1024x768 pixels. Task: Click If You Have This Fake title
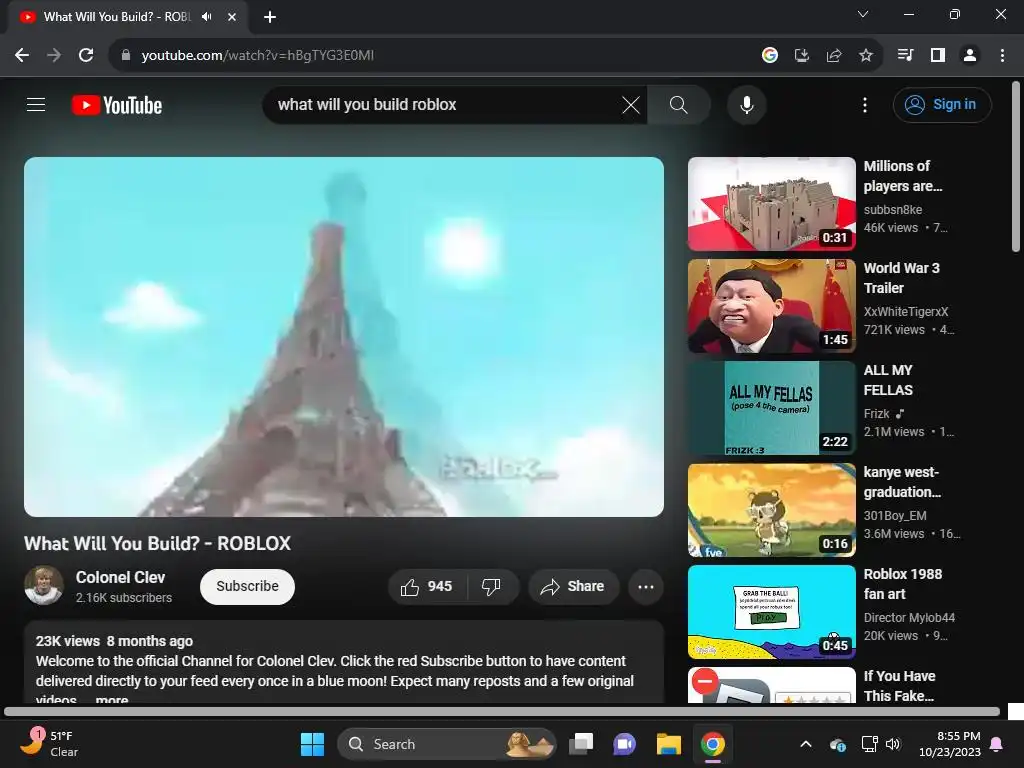point(899,686)
